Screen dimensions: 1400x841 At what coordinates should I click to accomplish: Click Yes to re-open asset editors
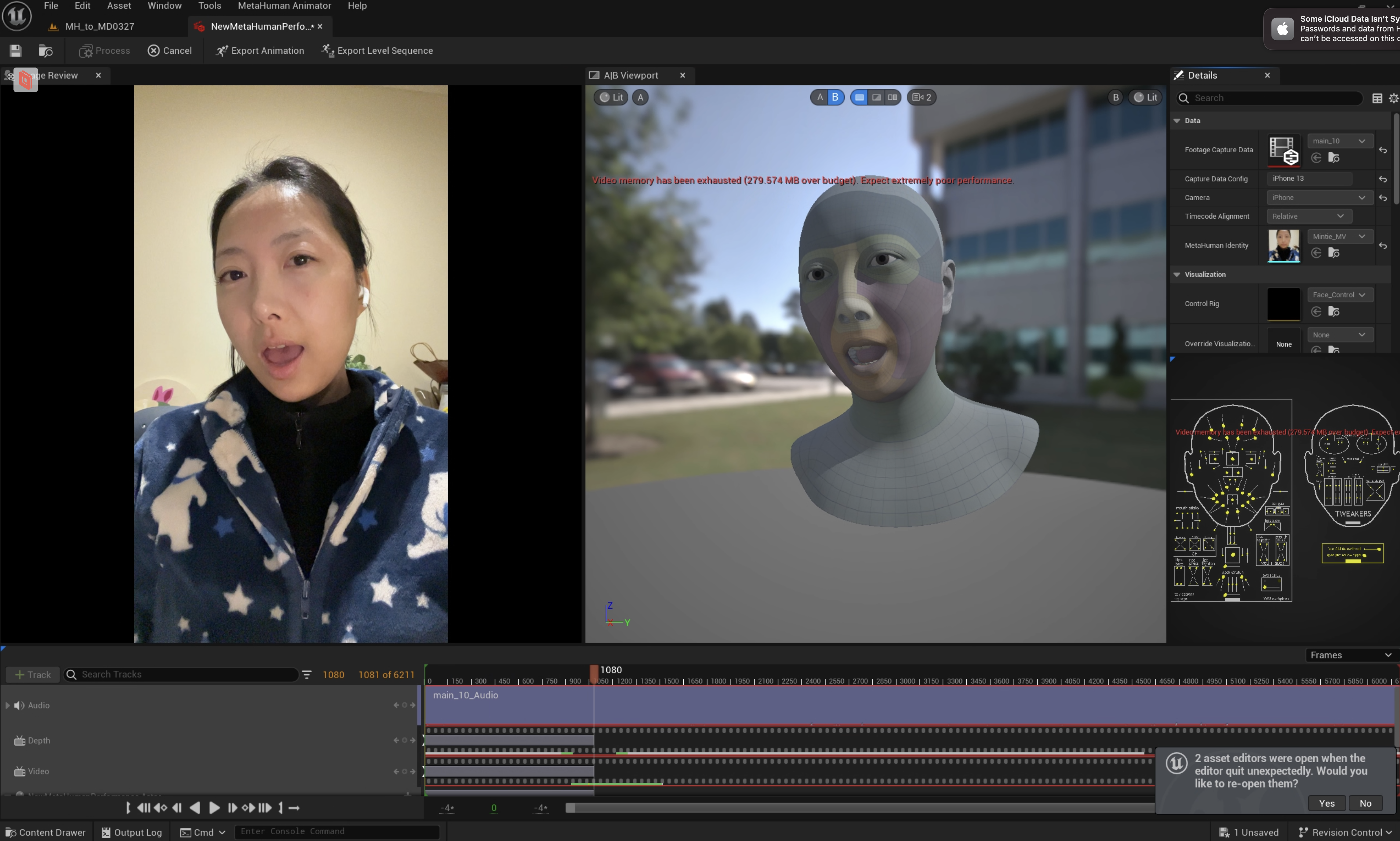pyautogui.click(x=1326, y=803)
